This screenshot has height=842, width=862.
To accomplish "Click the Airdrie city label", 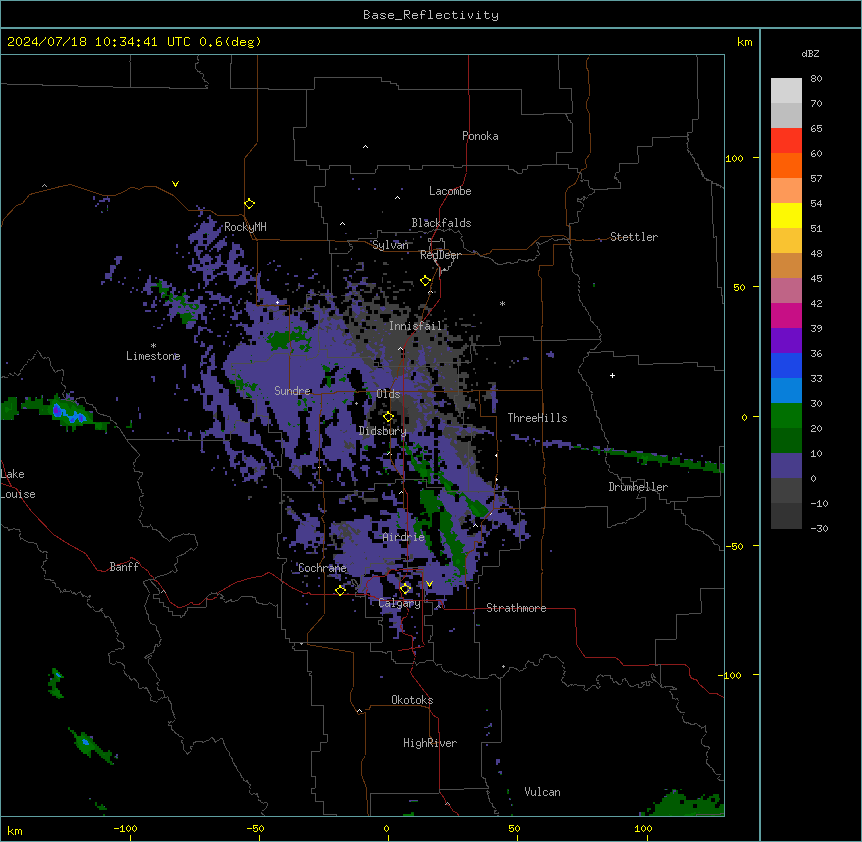I will click(x=404, y=537).
